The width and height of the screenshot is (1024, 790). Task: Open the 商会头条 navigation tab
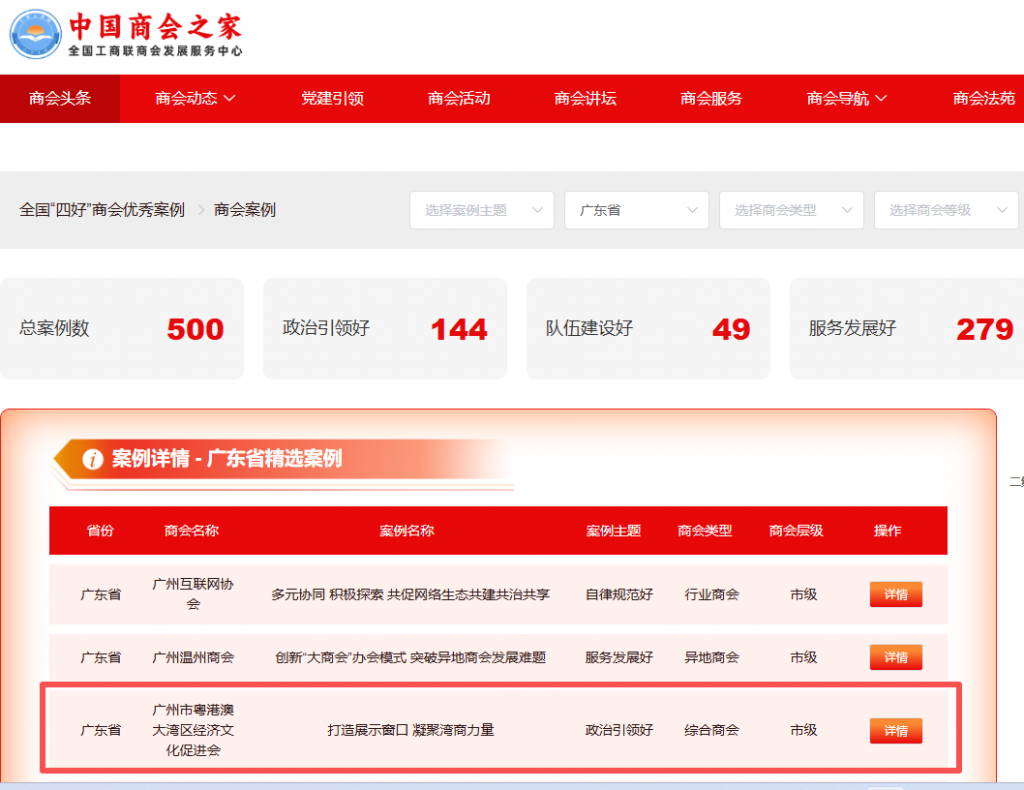click(60, 98)
